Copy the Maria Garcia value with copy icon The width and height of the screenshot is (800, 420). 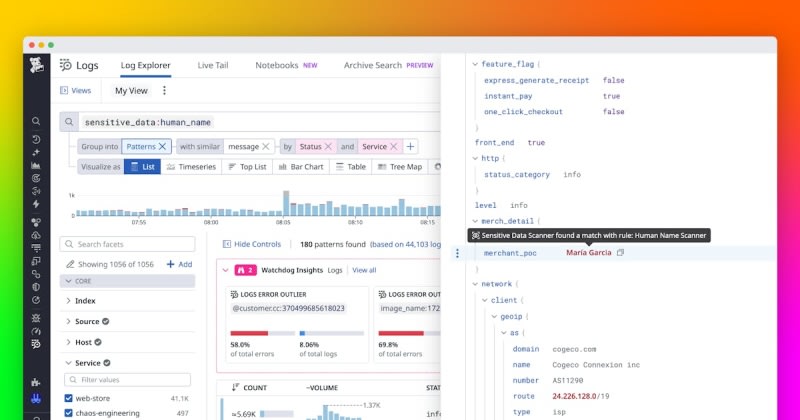[x=621, y=253]
